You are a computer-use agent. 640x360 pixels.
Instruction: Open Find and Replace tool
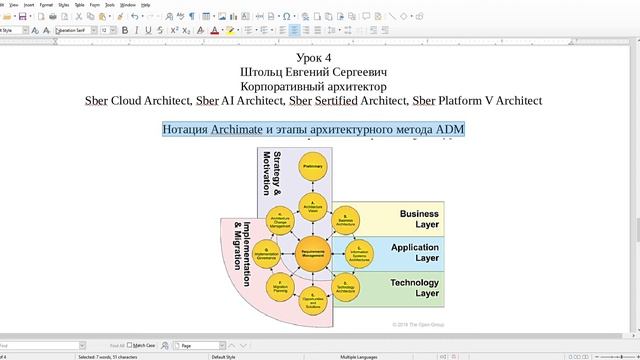169,16
